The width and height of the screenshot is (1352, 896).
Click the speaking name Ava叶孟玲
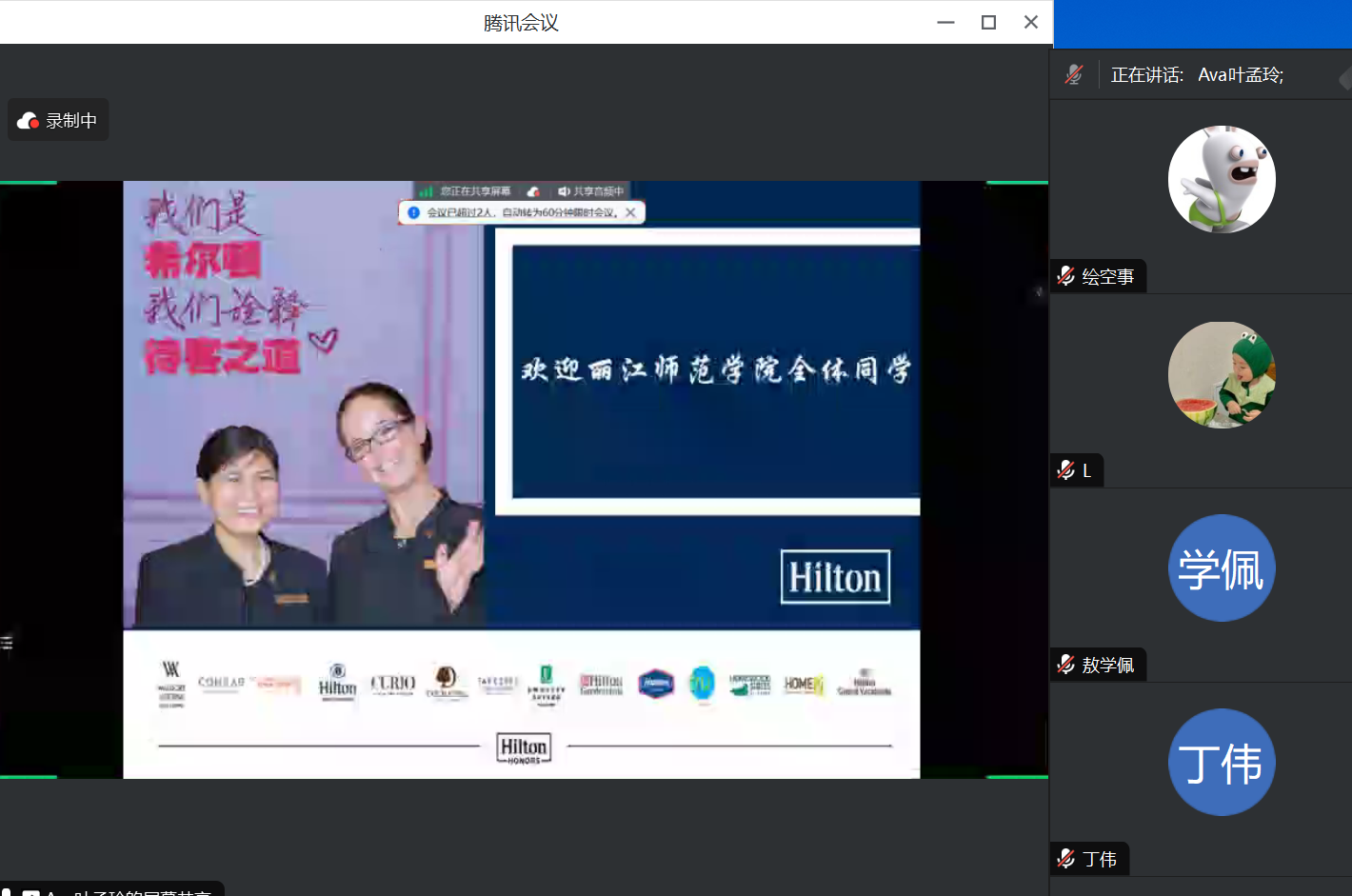click(1240, 75)
